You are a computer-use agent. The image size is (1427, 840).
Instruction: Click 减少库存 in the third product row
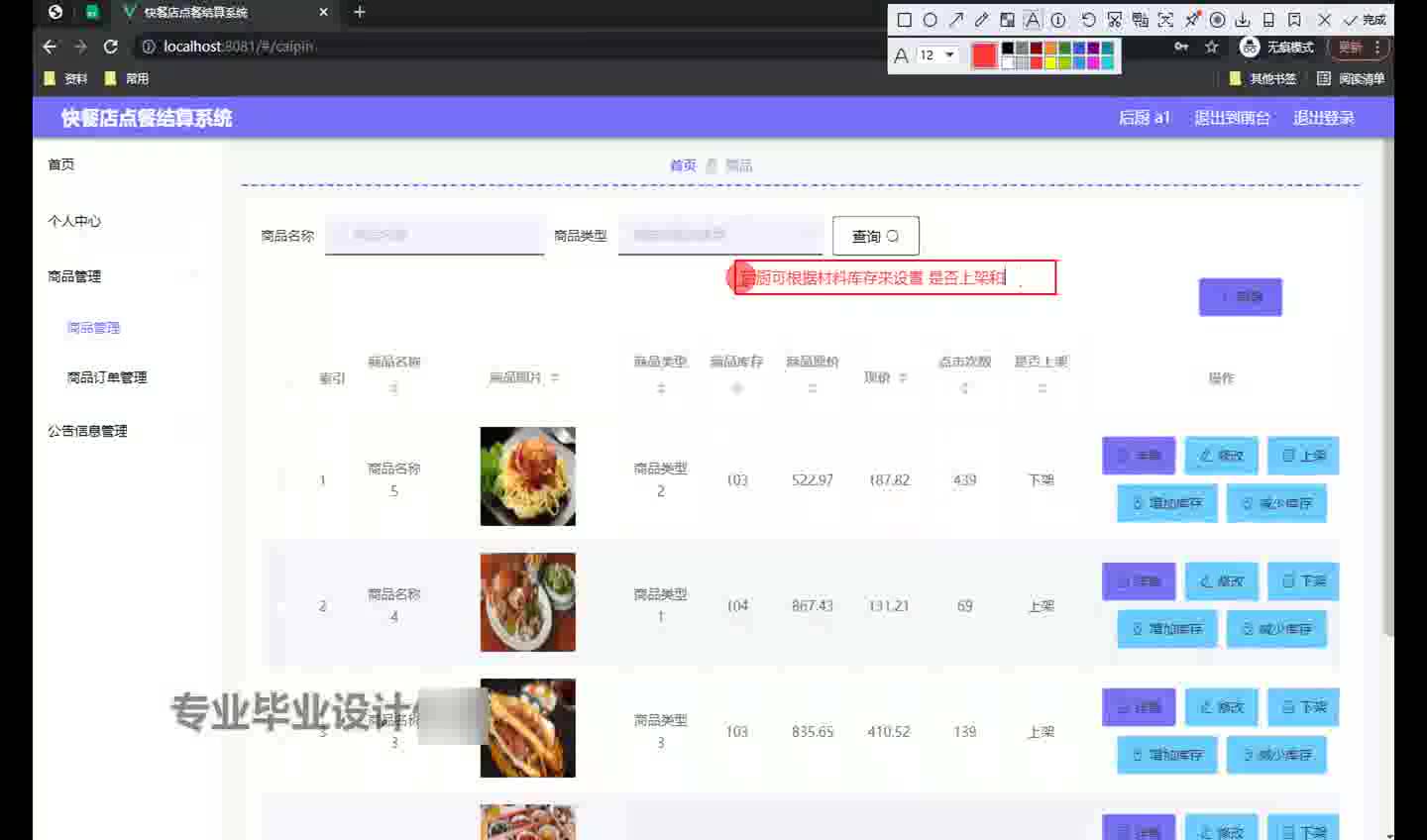coord(1276,755)
